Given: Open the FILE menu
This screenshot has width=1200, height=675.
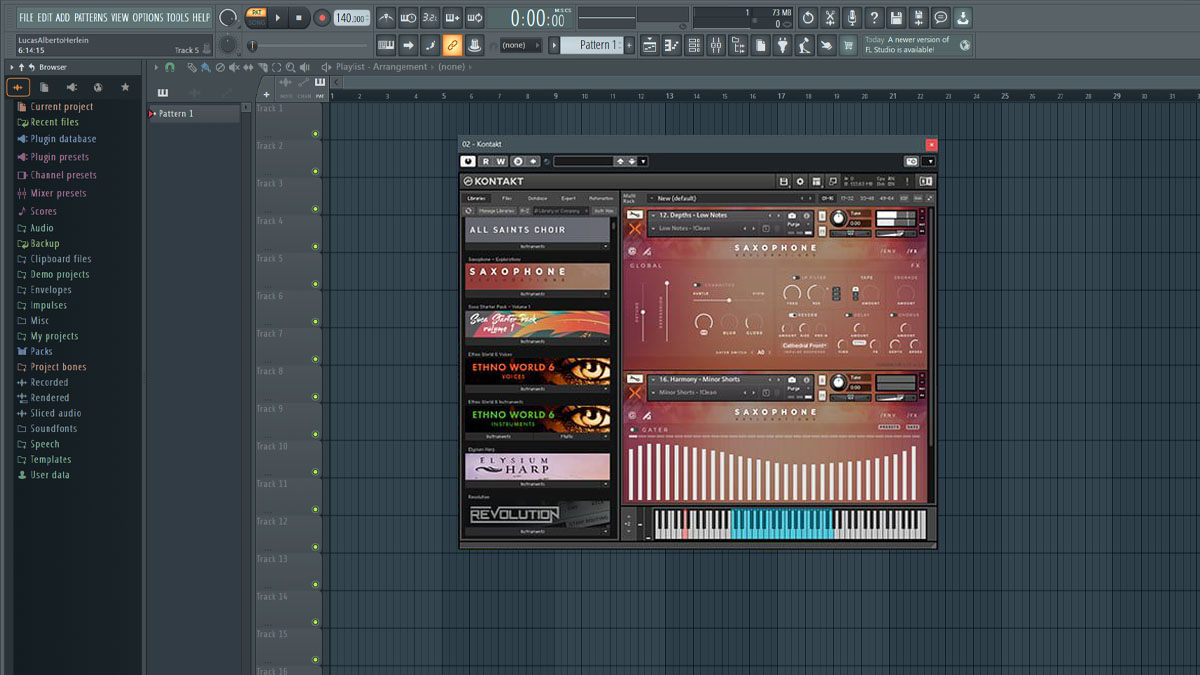Looking at the screenshot, I should pyautogui.click(x=26, y=17).
